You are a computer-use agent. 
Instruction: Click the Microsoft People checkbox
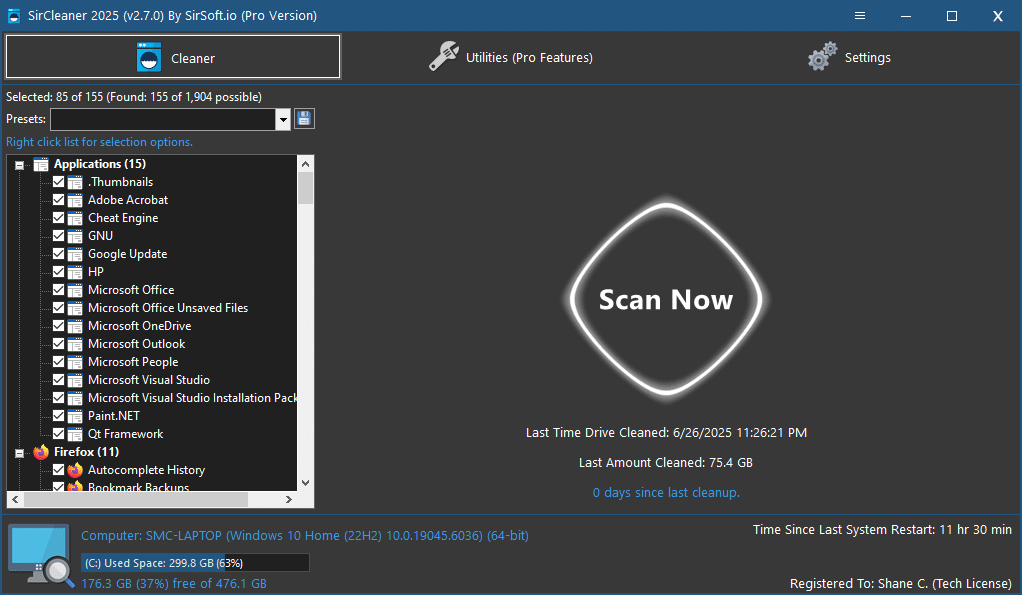[59, 362]
